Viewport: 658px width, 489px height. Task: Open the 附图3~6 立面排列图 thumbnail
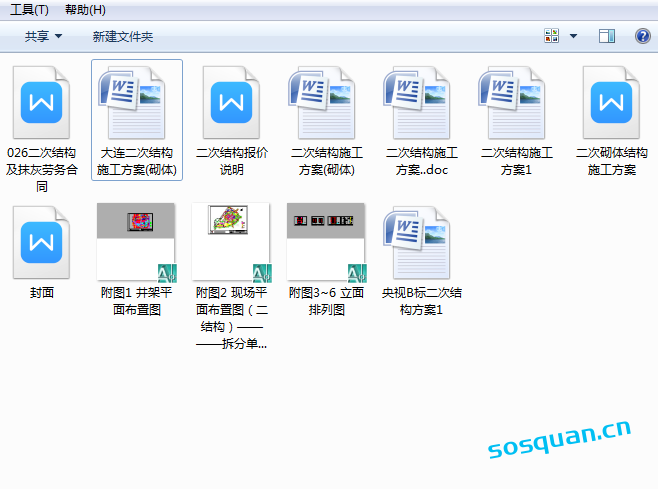point(326,242)
